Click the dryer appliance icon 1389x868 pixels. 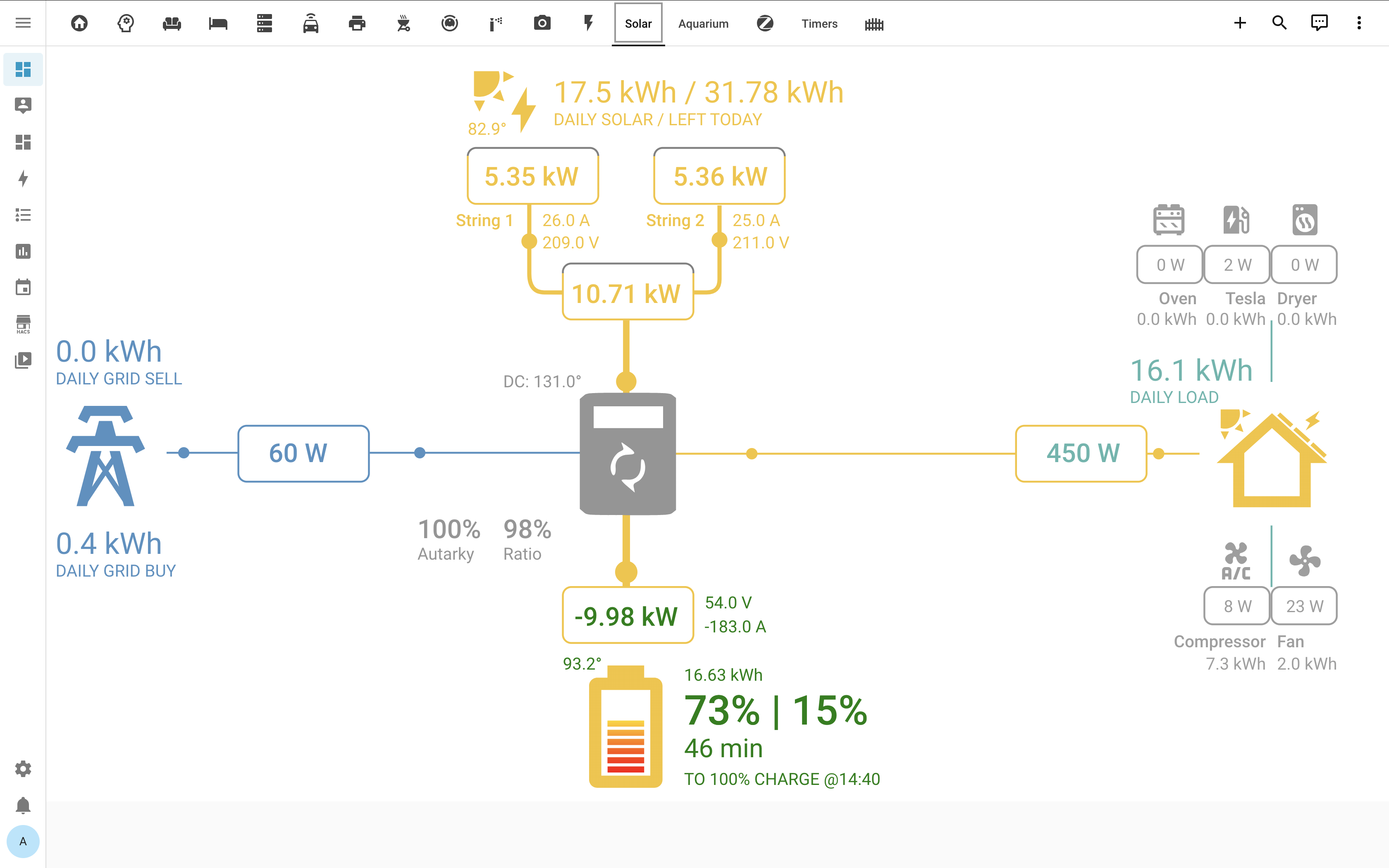pyautogui.click(x=1305, y=219)
